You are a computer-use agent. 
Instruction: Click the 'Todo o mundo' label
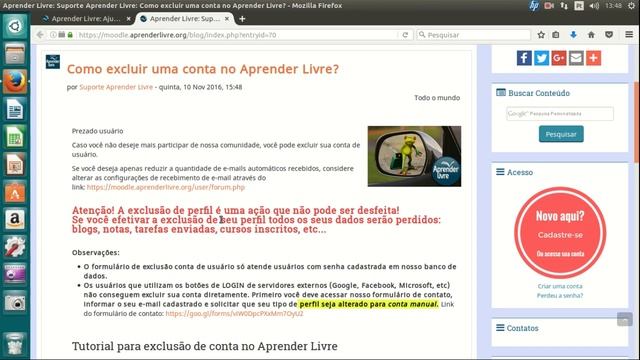tap(437, 98)
